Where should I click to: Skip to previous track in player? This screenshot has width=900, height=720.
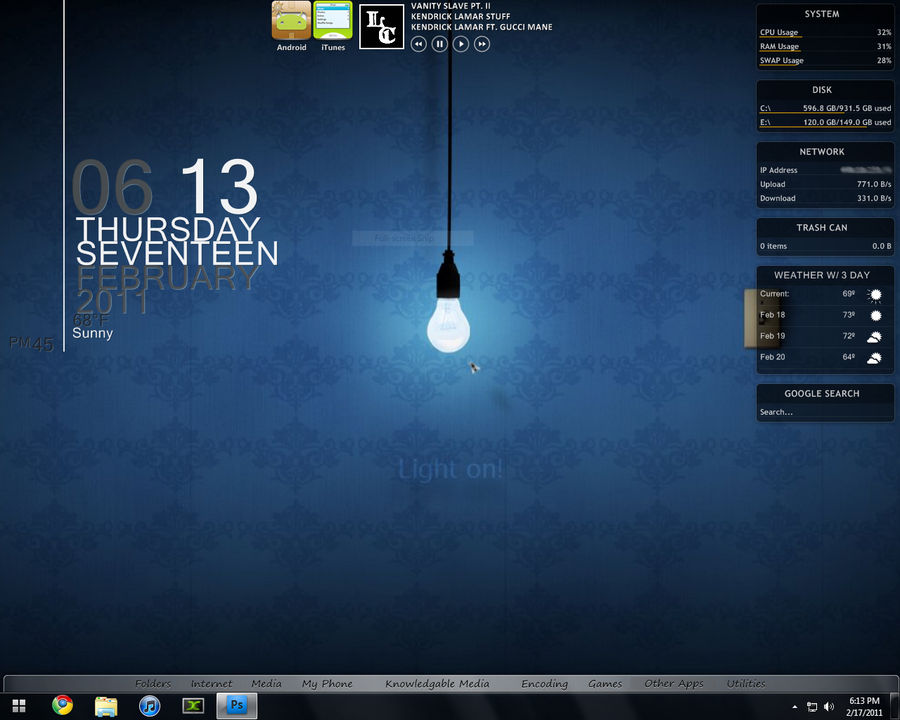tap(418, 44)
